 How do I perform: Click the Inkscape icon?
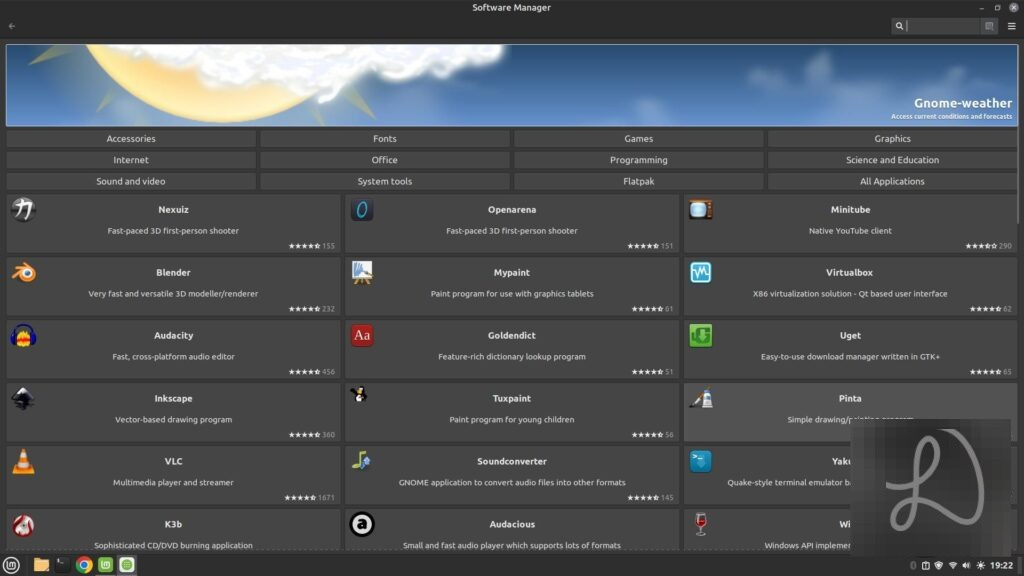(x=23, y=398)
